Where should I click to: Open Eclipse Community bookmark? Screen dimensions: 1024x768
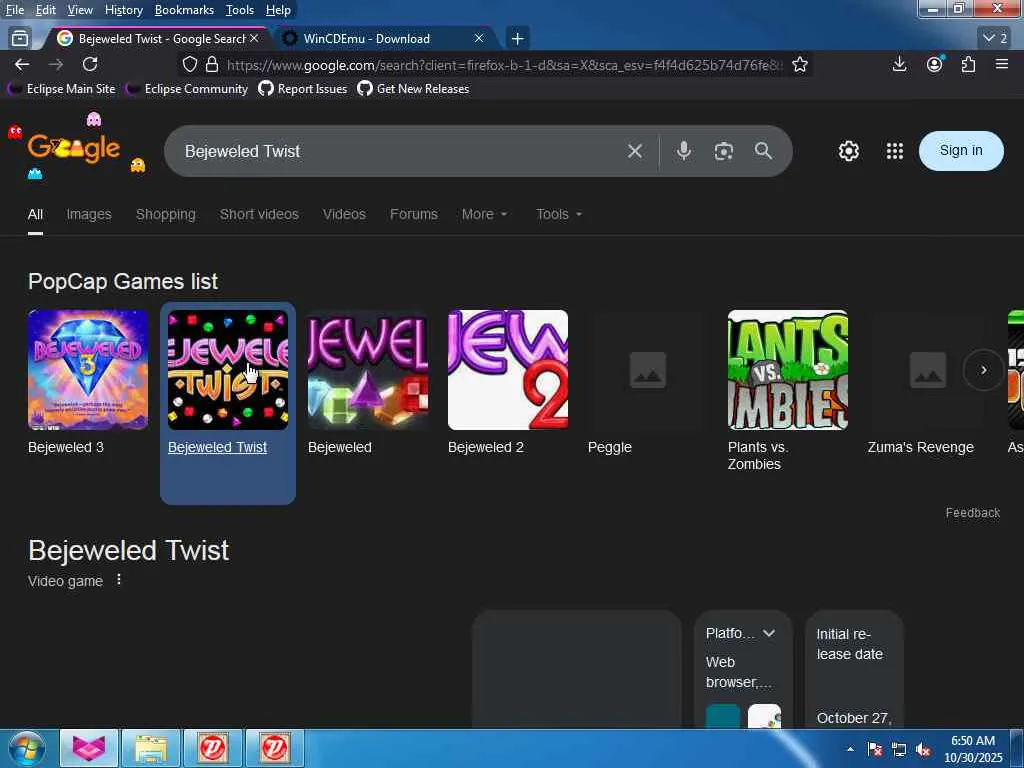tap(187, 89)
